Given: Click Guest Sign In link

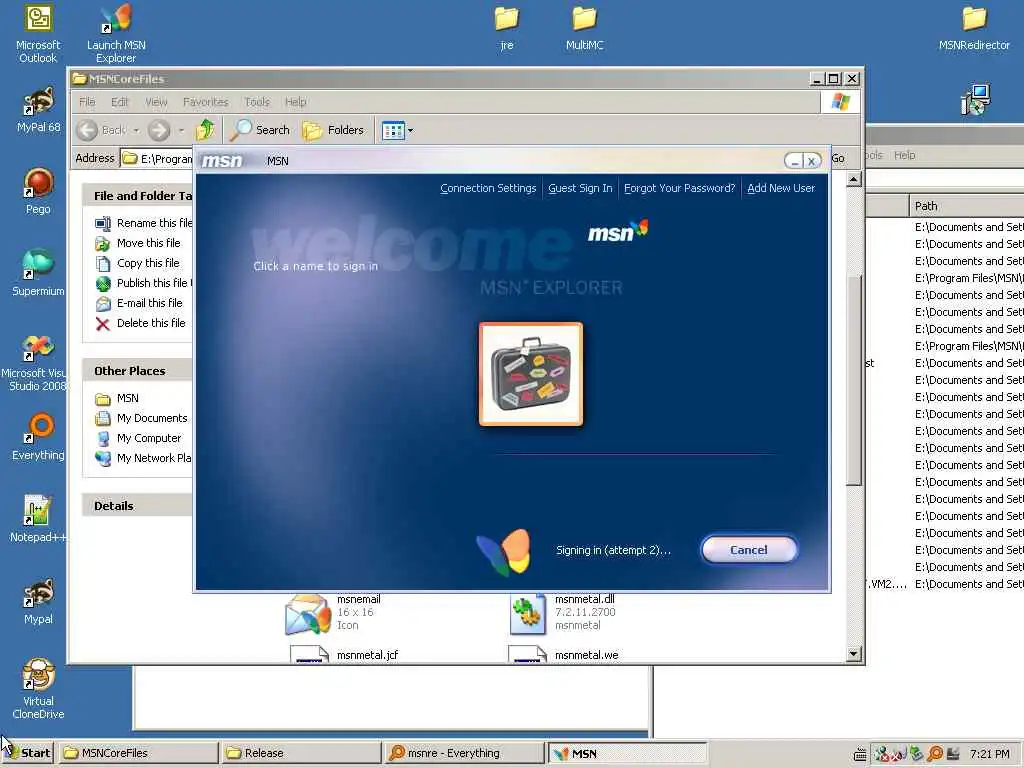Looking at the screenshot, I should coord(580,188).
